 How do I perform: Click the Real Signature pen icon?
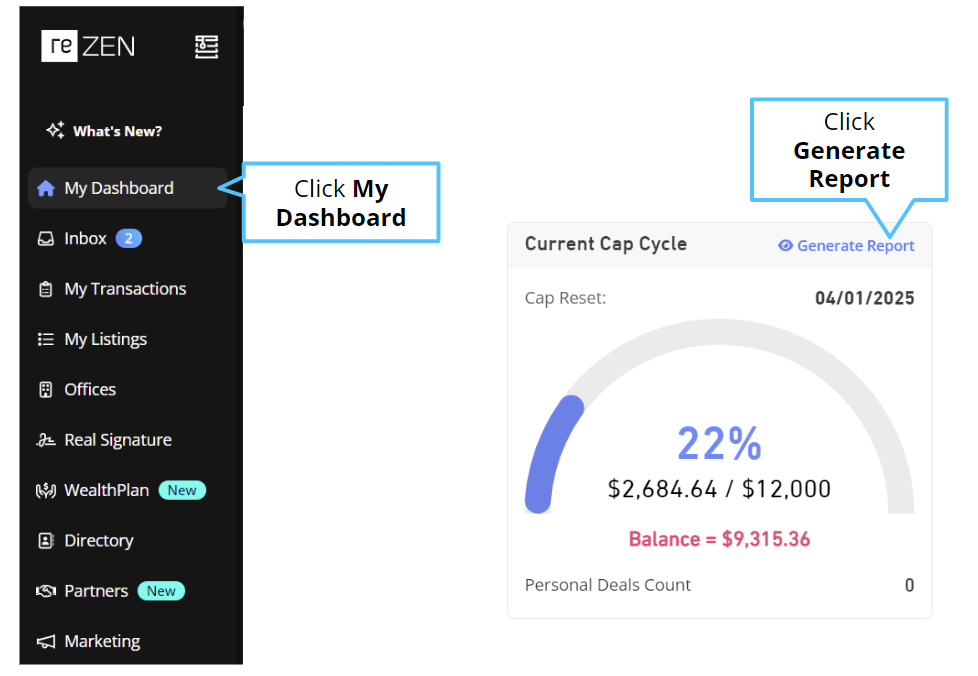tap(46, 440)
